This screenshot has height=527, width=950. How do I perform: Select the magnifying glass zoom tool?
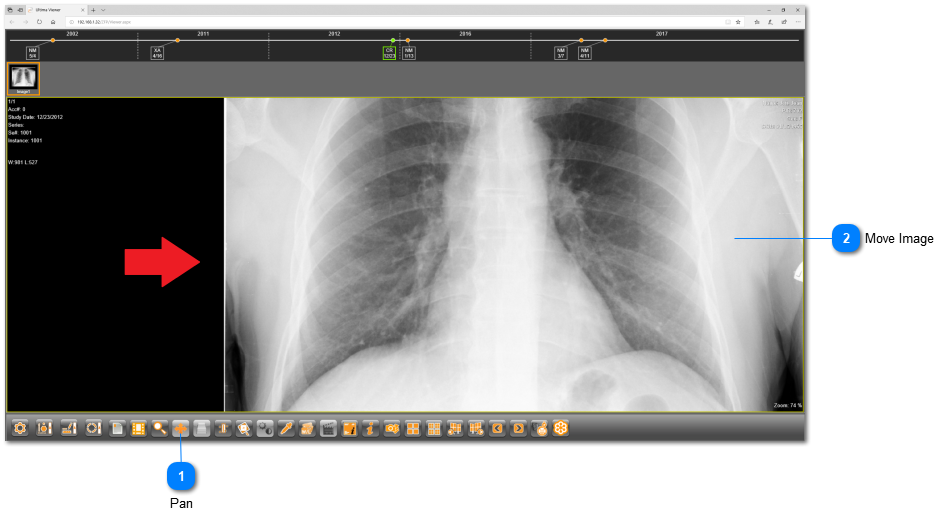pyautogui.click(x=159, y=428)
